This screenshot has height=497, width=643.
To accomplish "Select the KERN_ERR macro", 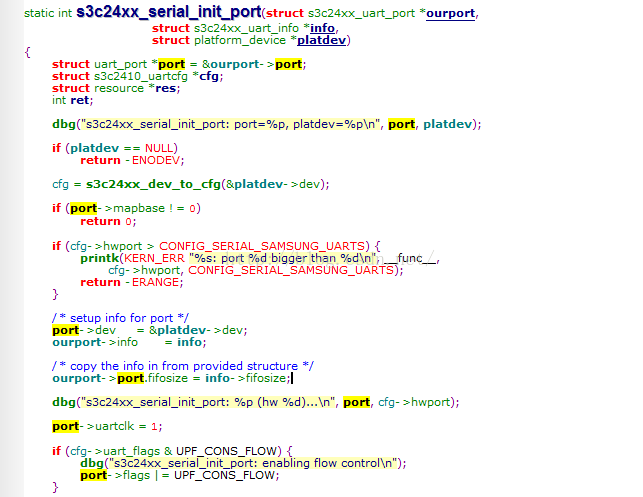I will tap(154, 258).
